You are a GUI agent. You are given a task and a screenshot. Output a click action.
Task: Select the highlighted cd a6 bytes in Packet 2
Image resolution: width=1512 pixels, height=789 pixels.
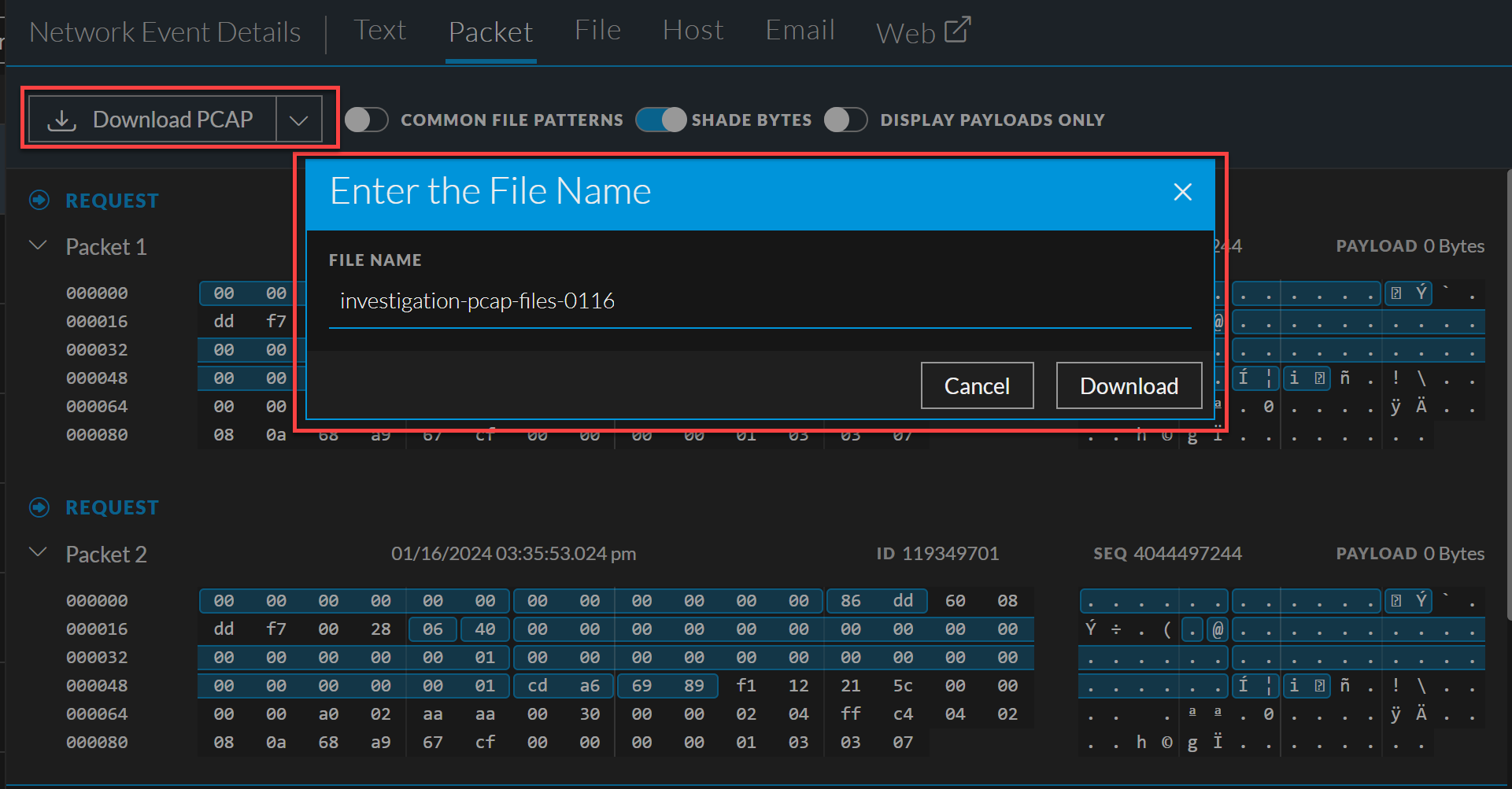(564, 685)
